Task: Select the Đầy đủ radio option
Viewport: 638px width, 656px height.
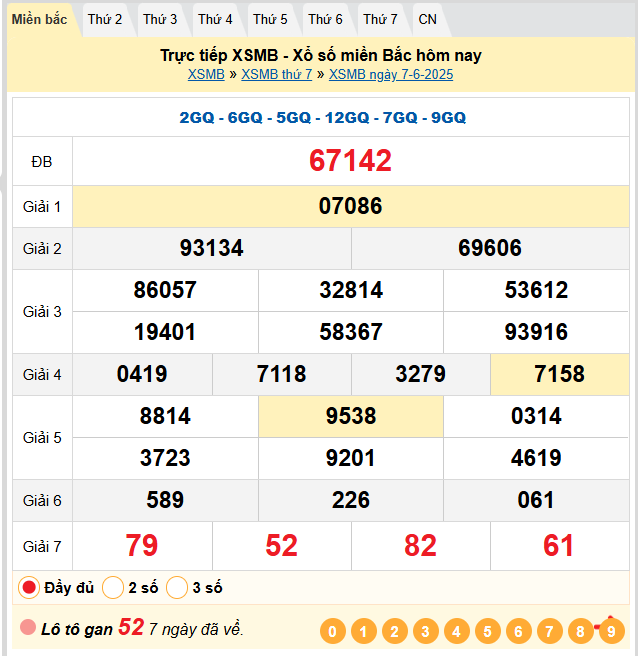Action: pyautogui.click(x=29, y=588)
